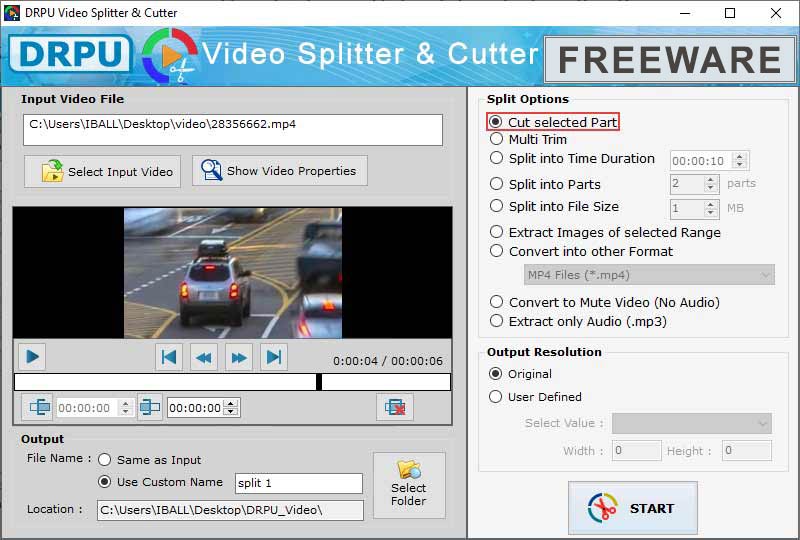The image size is (800, 540).
Task: Maximize the application window
Action: (730, 13)
